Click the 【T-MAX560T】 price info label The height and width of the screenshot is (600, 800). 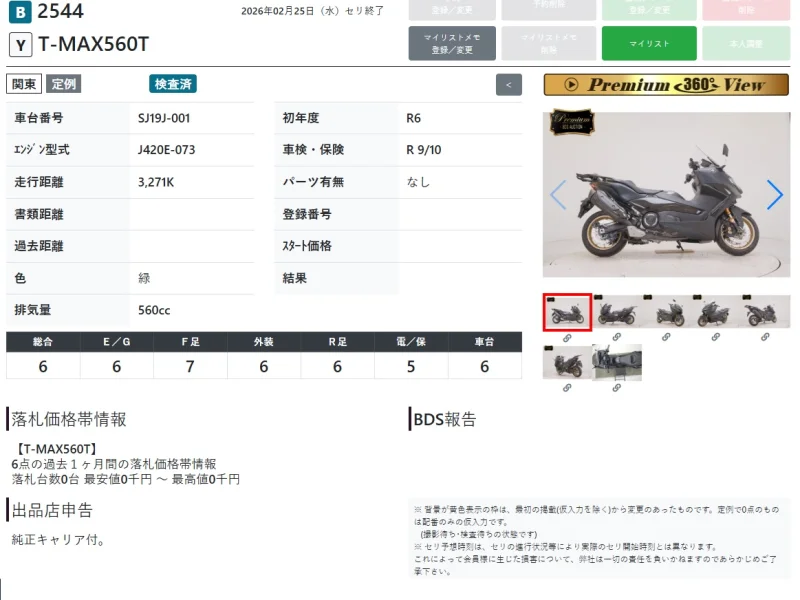tap(56, 449)
